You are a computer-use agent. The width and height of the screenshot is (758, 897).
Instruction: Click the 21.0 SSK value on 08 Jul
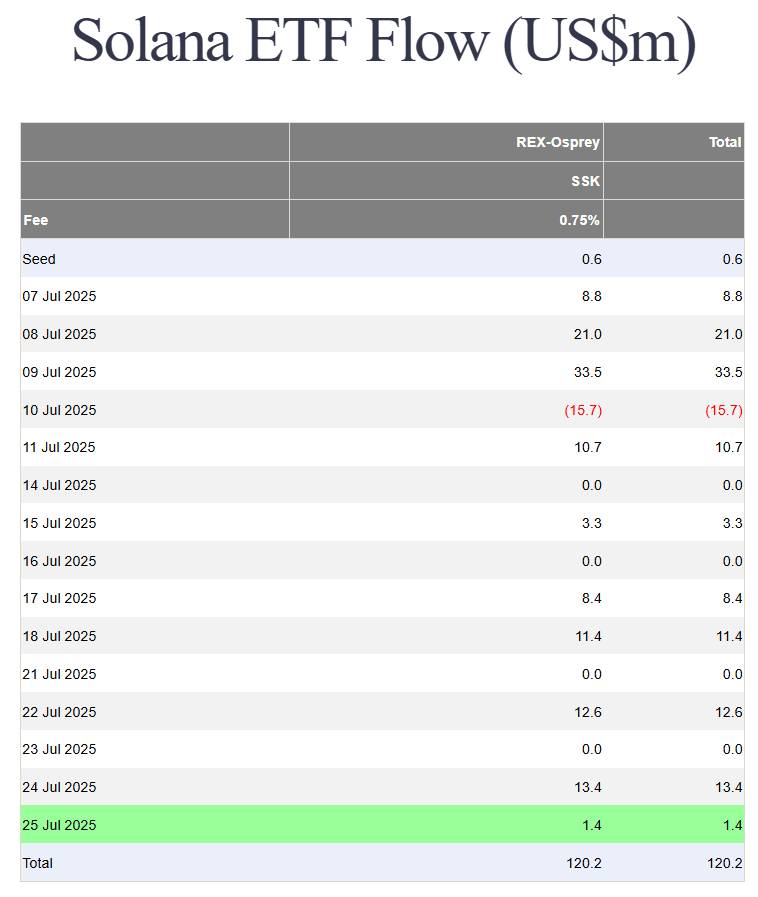588,334
